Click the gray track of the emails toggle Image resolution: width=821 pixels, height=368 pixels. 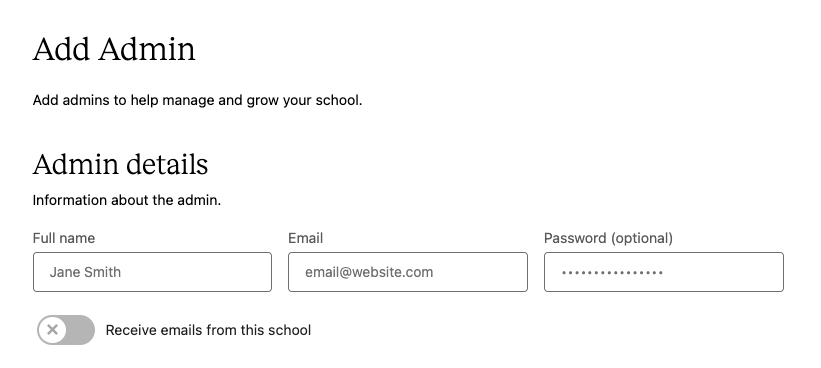click(81, 330)
